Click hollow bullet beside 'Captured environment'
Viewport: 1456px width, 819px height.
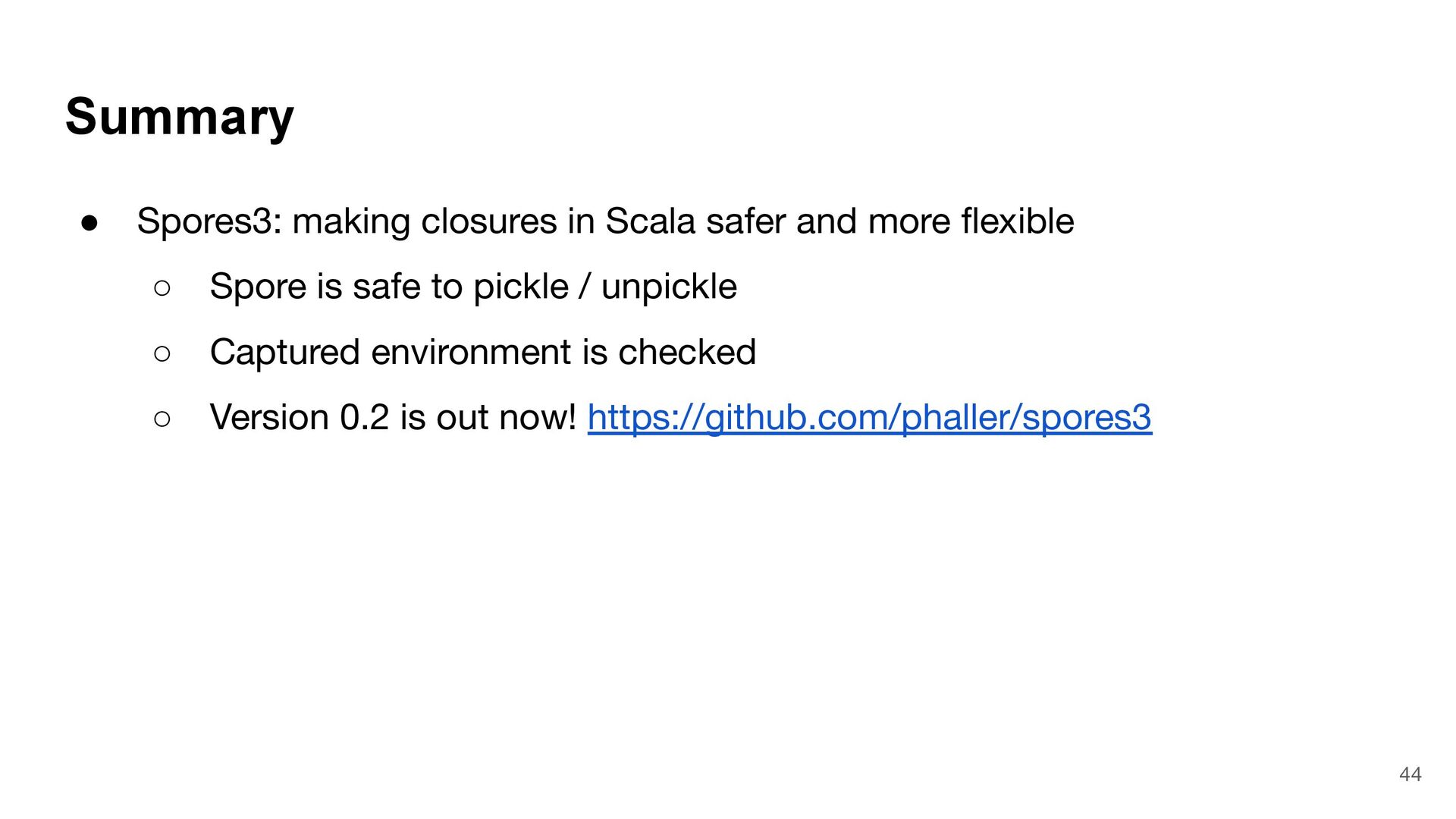click(x=162, y=353)
